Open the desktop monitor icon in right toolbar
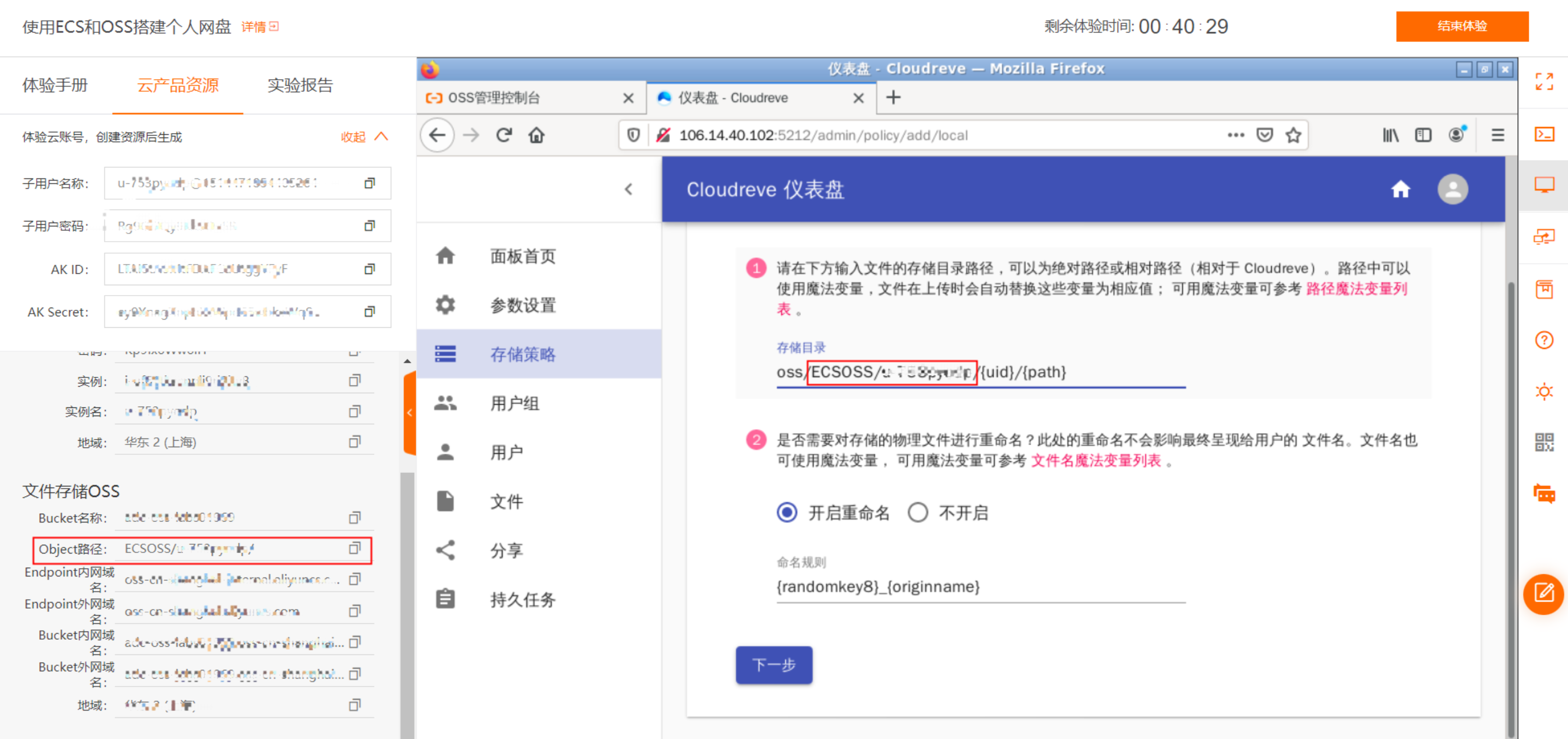Viewport: 1568px width, 739px height. coord(1543,185)
